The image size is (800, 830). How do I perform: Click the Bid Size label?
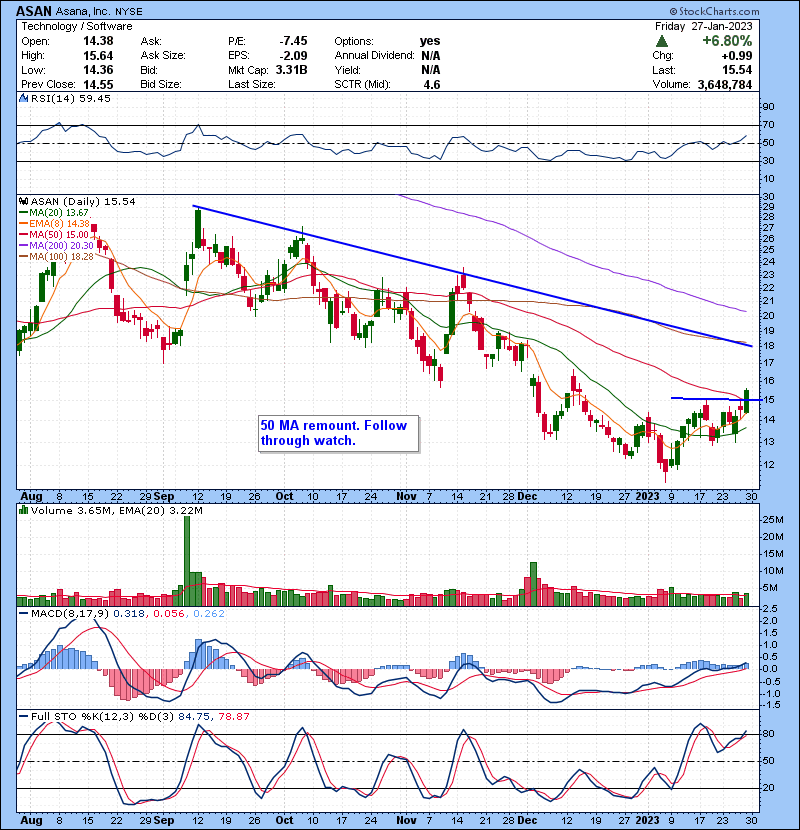point(161,84)
